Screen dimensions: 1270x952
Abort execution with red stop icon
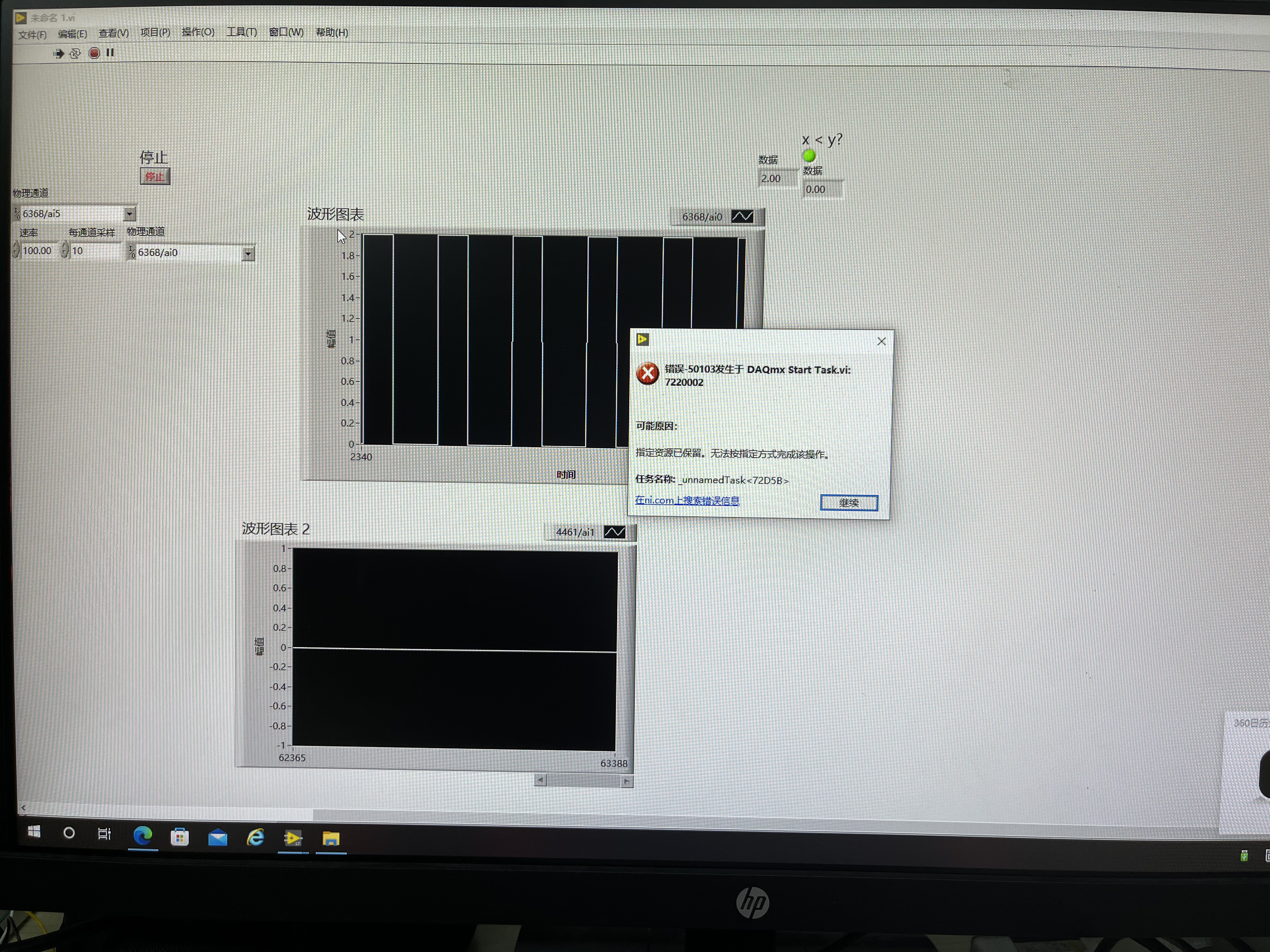pos(95,53)
